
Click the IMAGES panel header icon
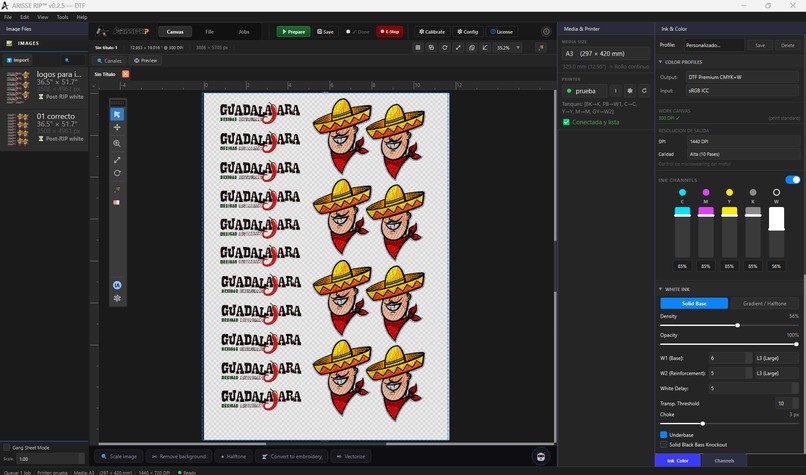pos(9,44)
